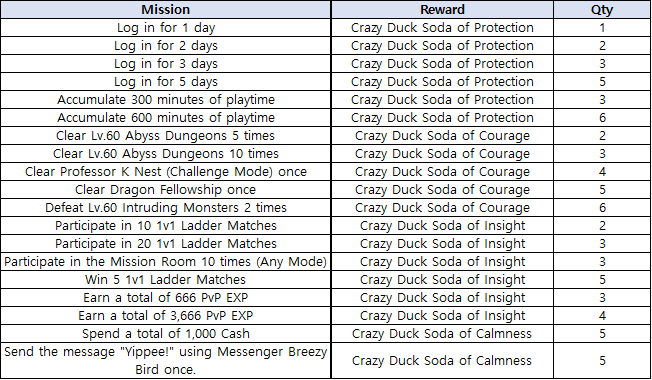Select the 'Log in for 1 day' cell
Screen dimensions: 652x380
(x=165, y=27)
